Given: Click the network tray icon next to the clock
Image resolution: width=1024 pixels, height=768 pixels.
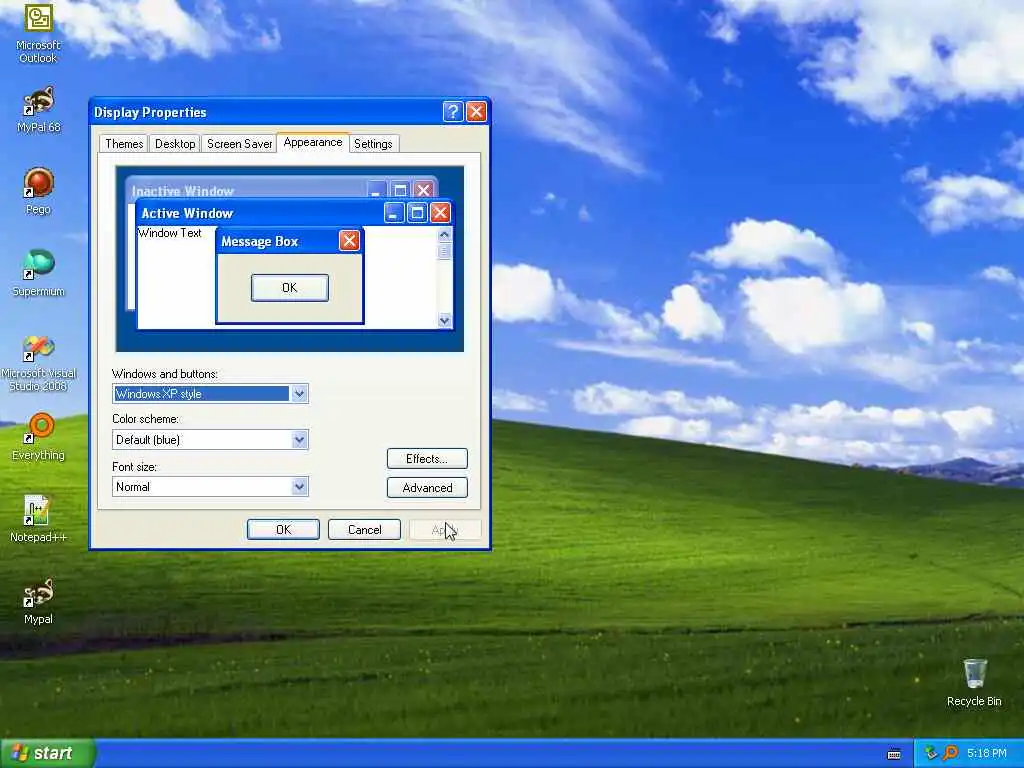Looking at the screenshot, I should (x=930, y=753).
